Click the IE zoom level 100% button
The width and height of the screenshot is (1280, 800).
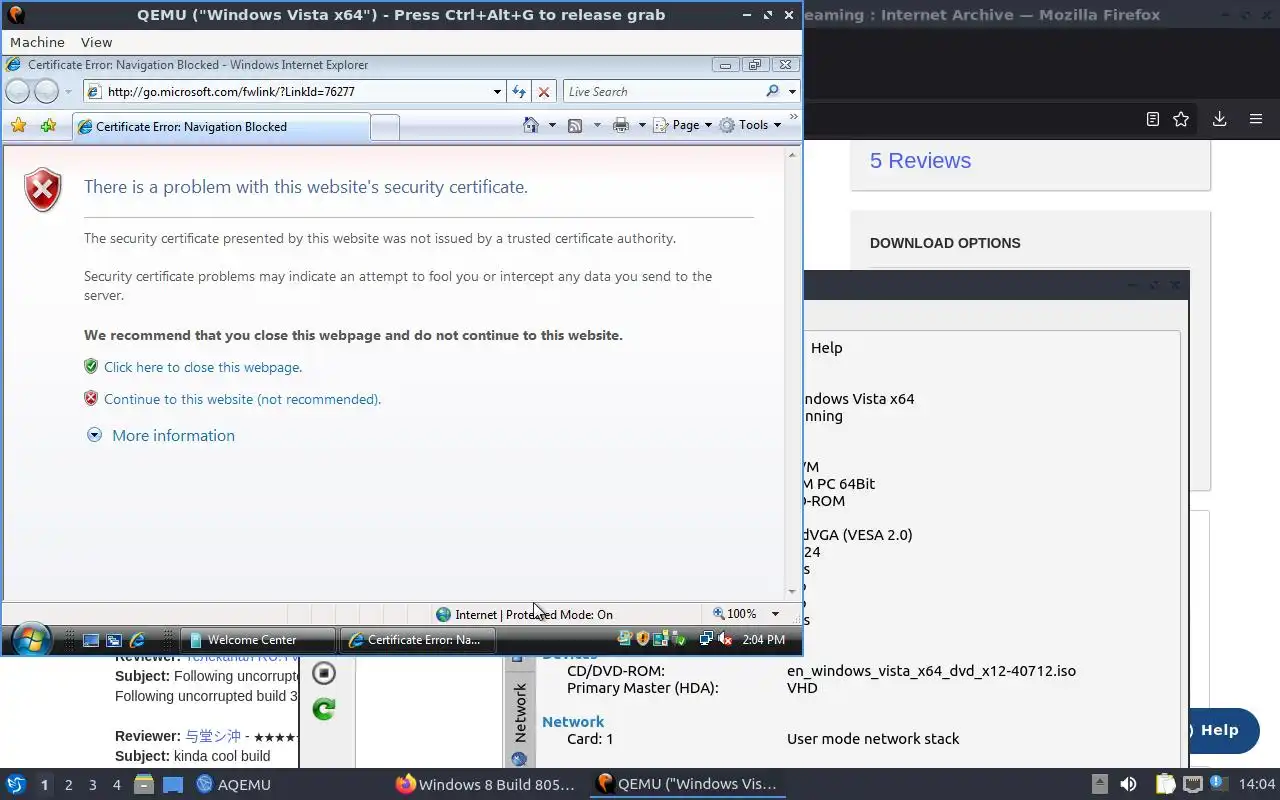coord(735,614)
